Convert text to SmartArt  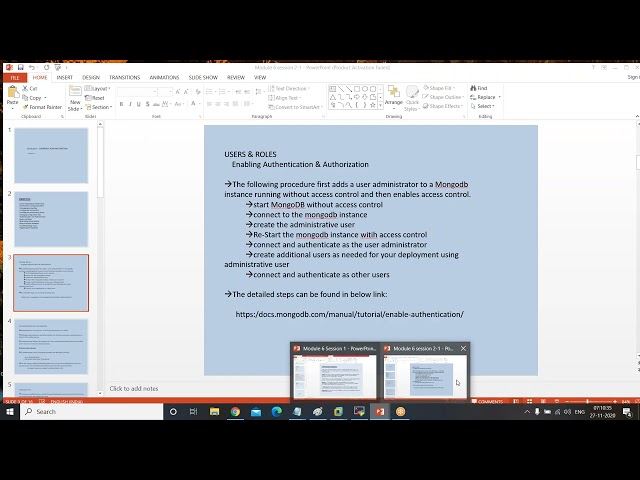point(295,107)
